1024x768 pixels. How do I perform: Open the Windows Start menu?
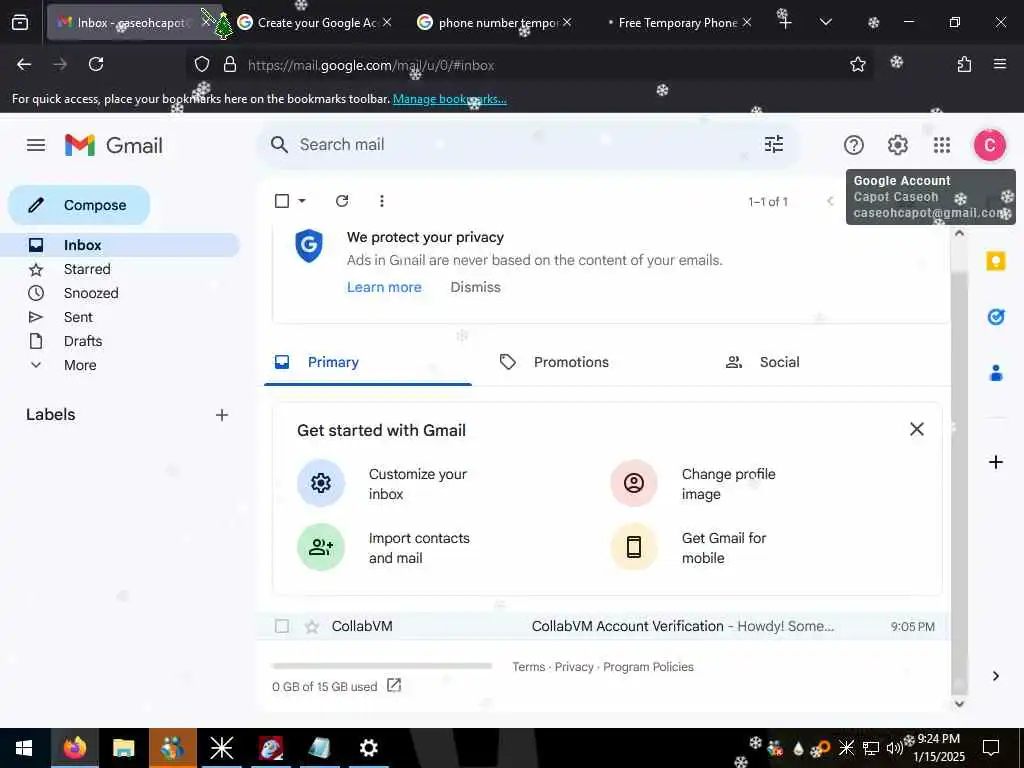coord(24,748)
